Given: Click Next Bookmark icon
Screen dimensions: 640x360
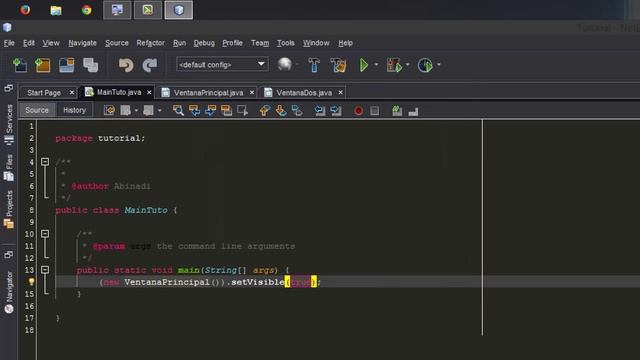Looking at the screenshot, I should point(281,110).
